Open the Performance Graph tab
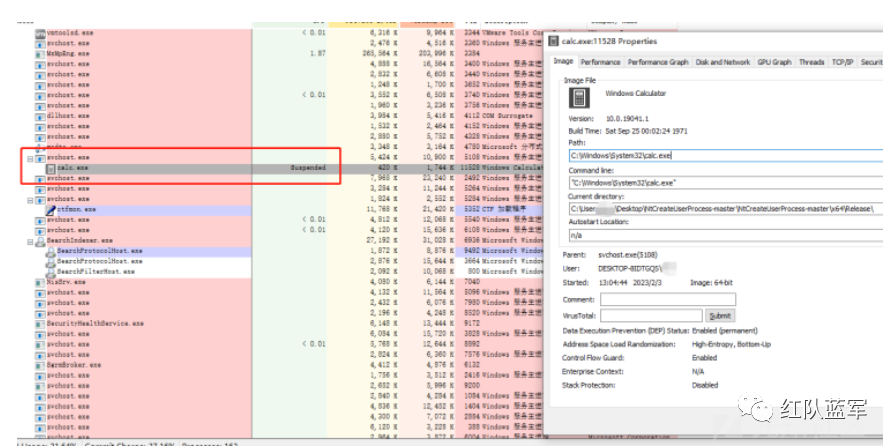896x448 pixels. [658, 62]
